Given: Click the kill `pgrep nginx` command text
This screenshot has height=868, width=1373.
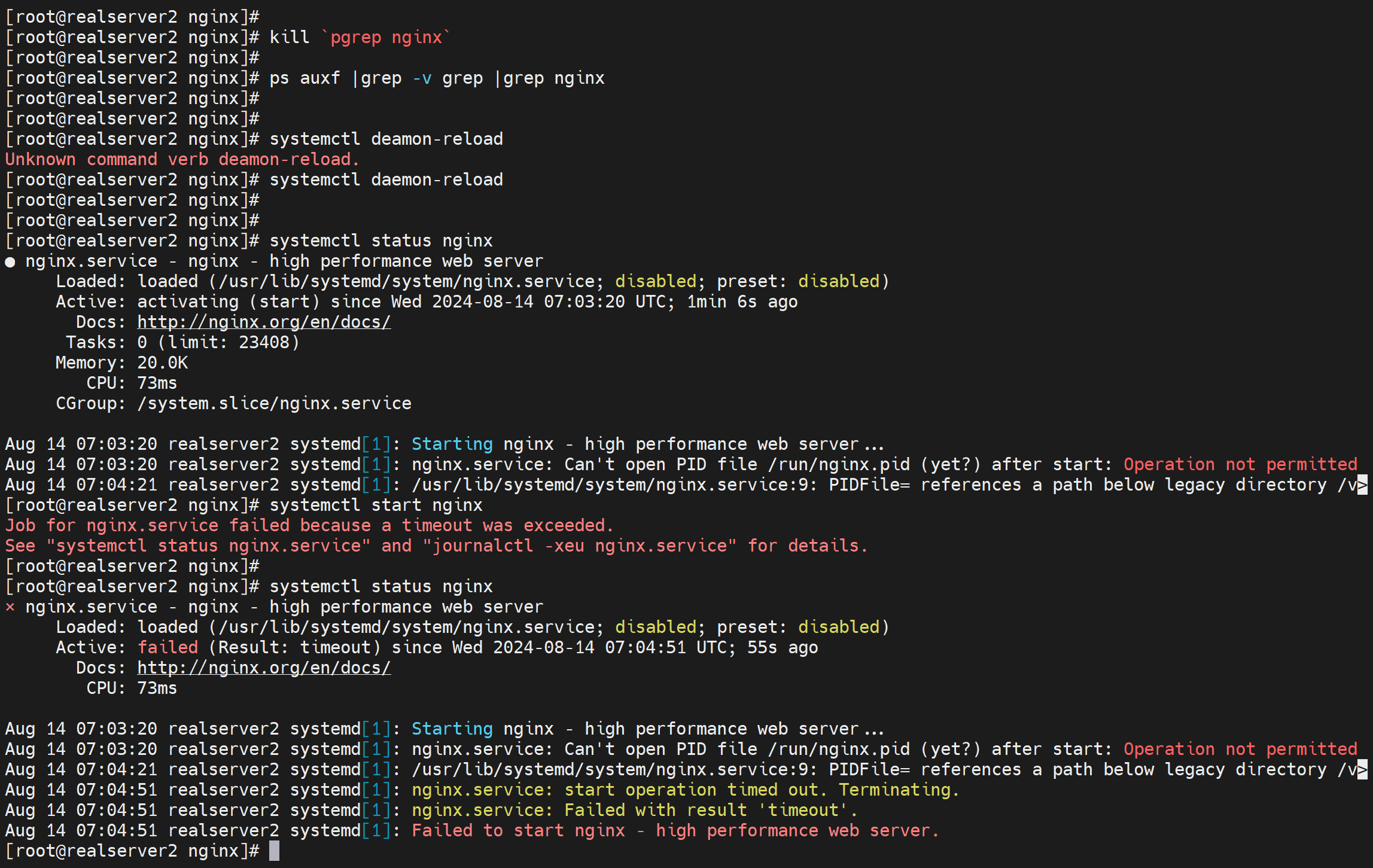Looking at the screenshot, I should tap(359, 38).
